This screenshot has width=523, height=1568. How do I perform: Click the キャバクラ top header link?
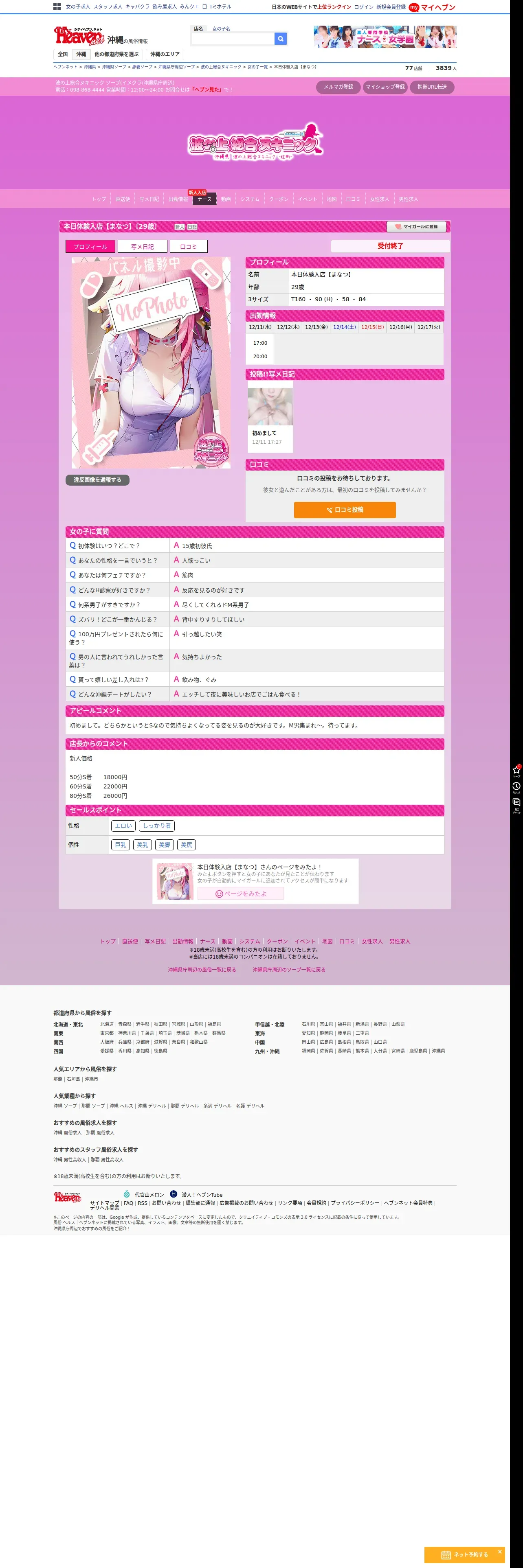pos(137,7)
